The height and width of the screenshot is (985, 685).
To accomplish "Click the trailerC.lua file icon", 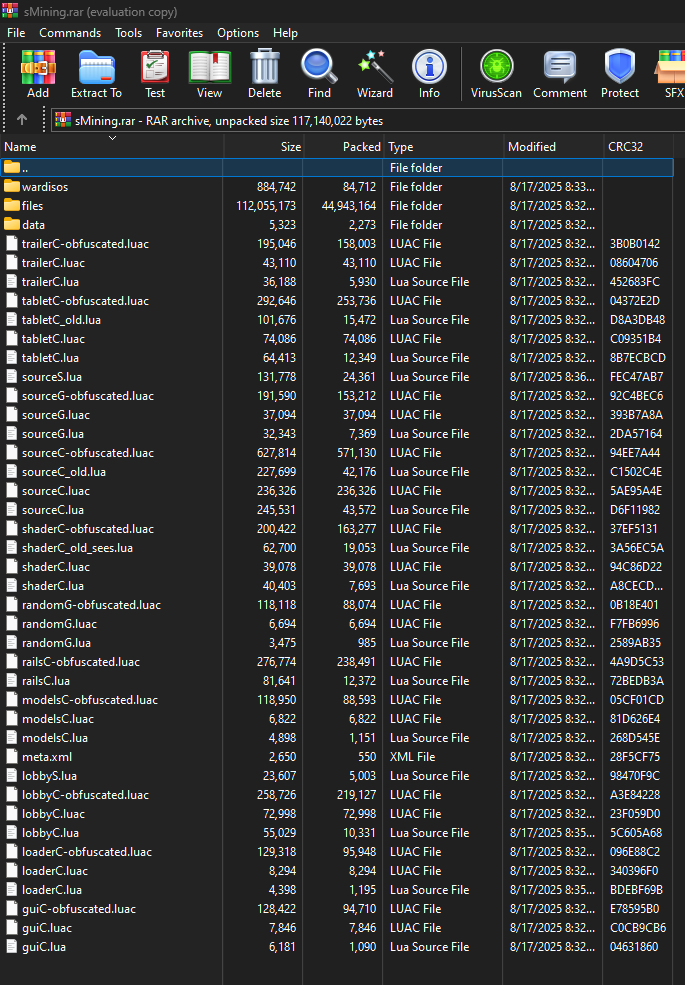I will pyautogui.click(x=11, y=281).
